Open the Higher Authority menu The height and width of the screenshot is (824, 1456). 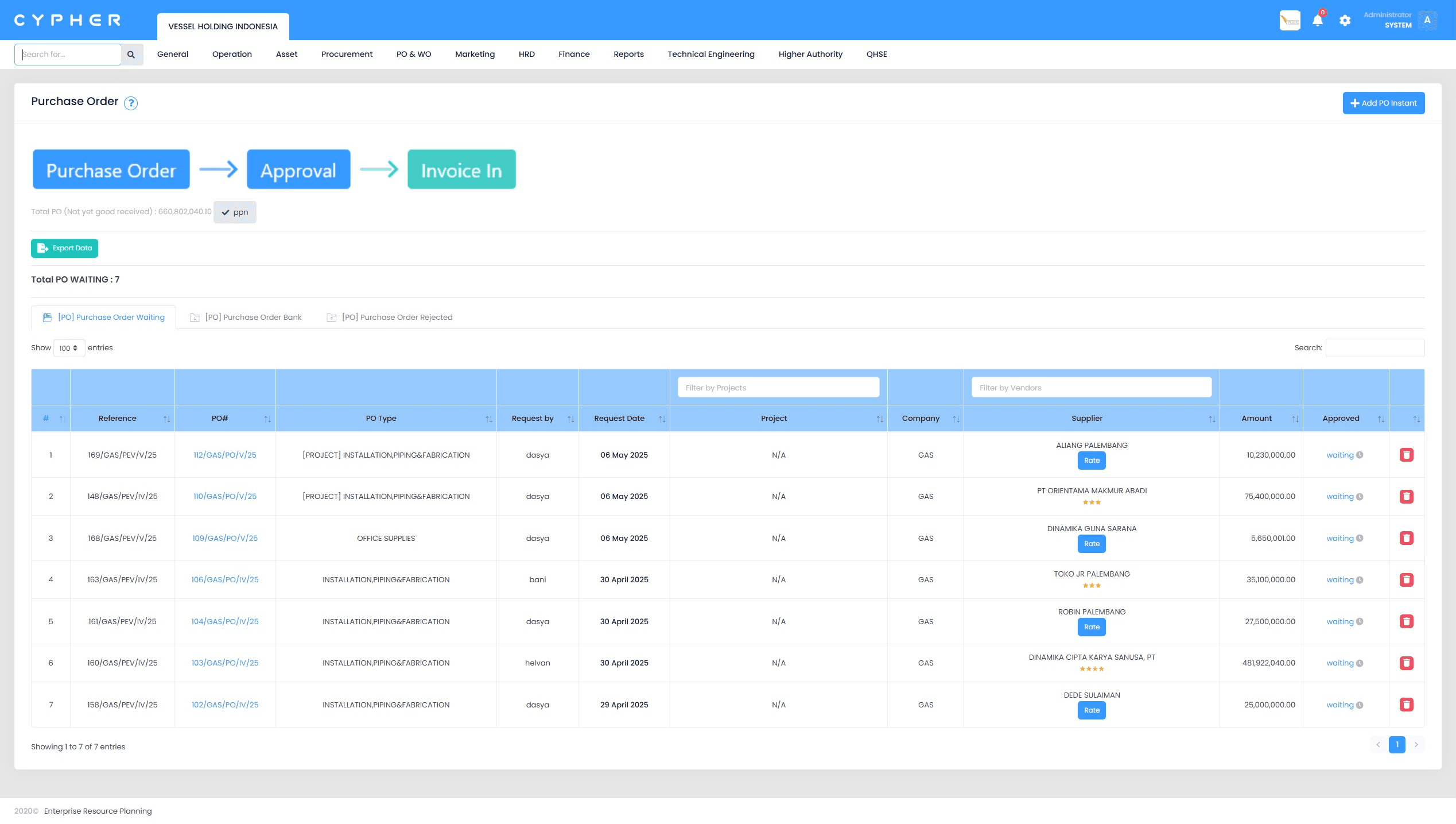coord(810,55)
